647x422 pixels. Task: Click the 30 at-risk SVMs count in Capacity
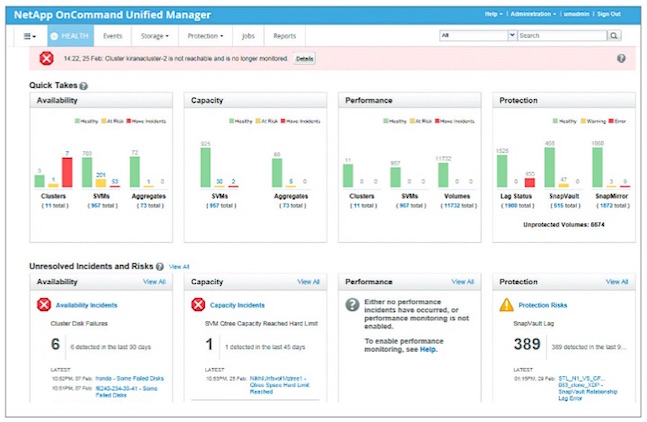tap(219, 181)
